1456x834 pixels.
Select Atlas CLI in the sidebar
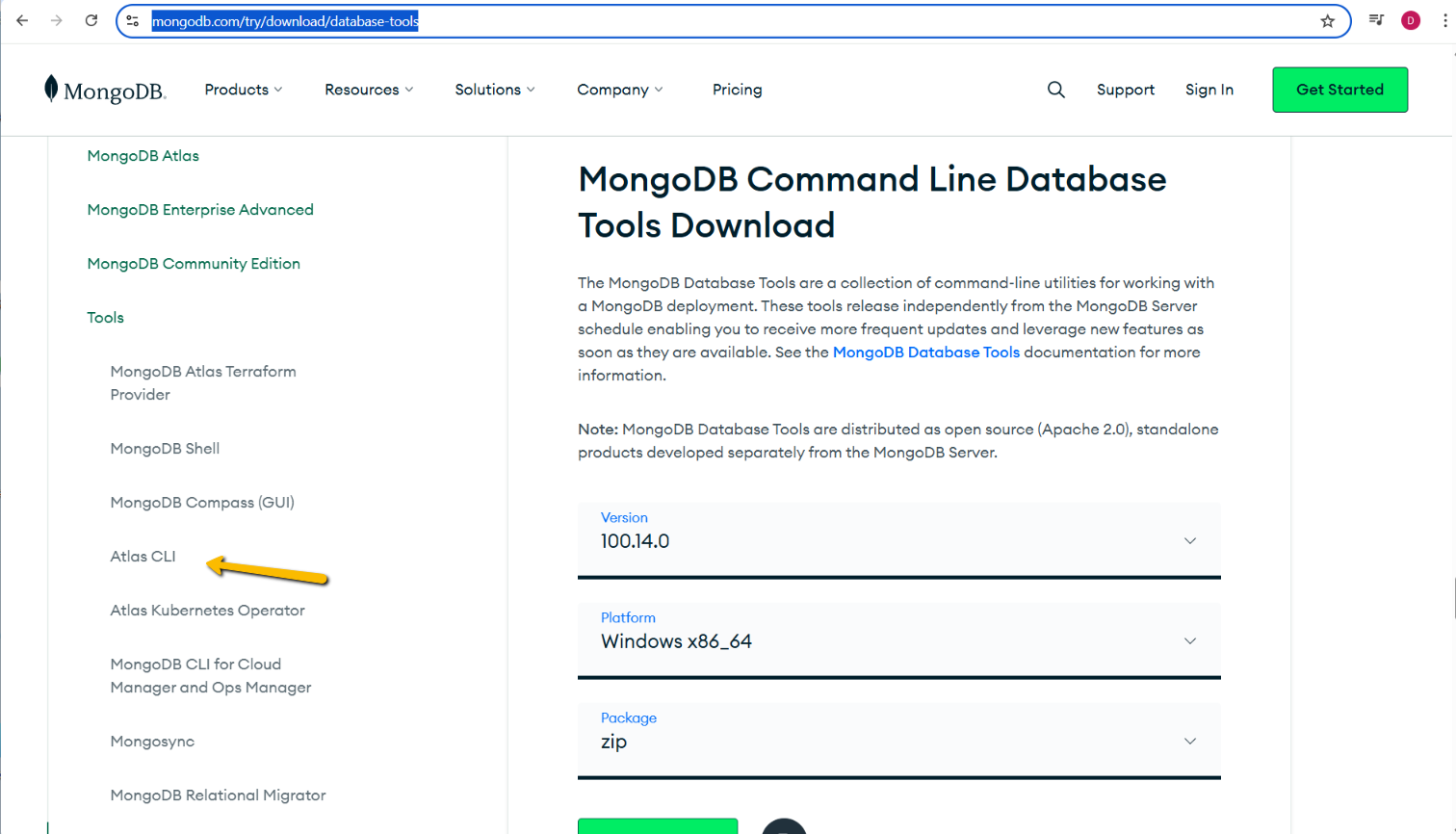(x=143, y=556)
